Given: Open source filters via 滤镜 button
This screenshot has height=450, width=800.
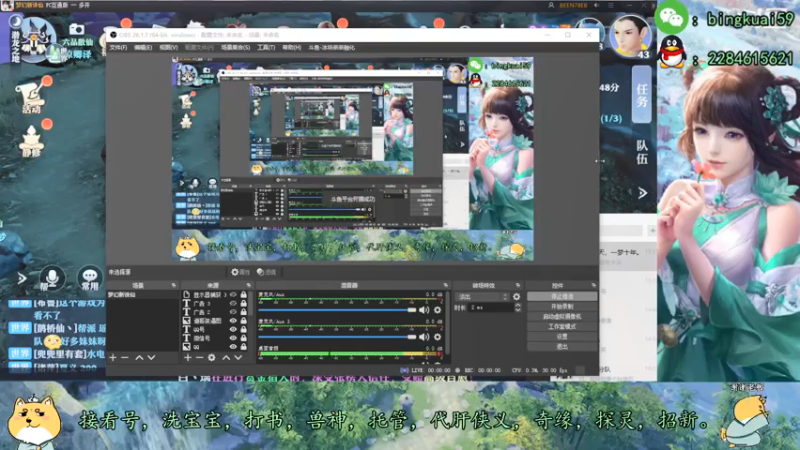Looking at the screenshot, I should coord(266,272).
